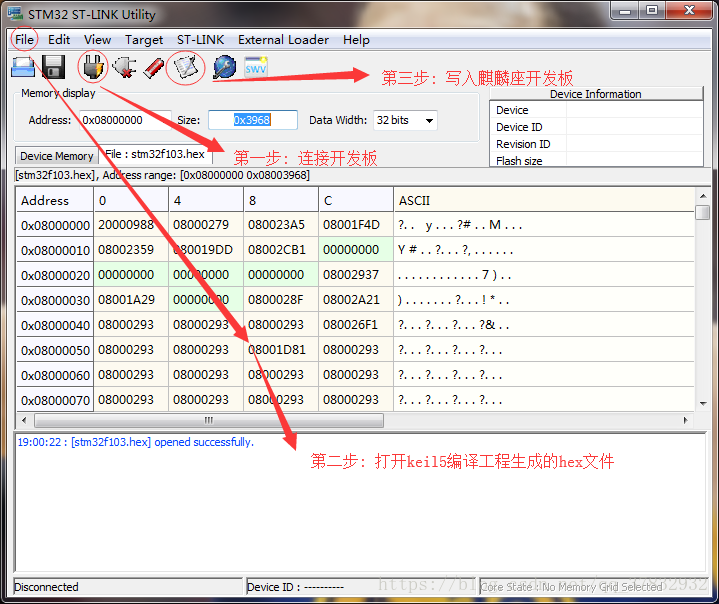This screenshot has width=719, height=604.
Task: Connect to the target plug icon
Action: tap(93, 67)
